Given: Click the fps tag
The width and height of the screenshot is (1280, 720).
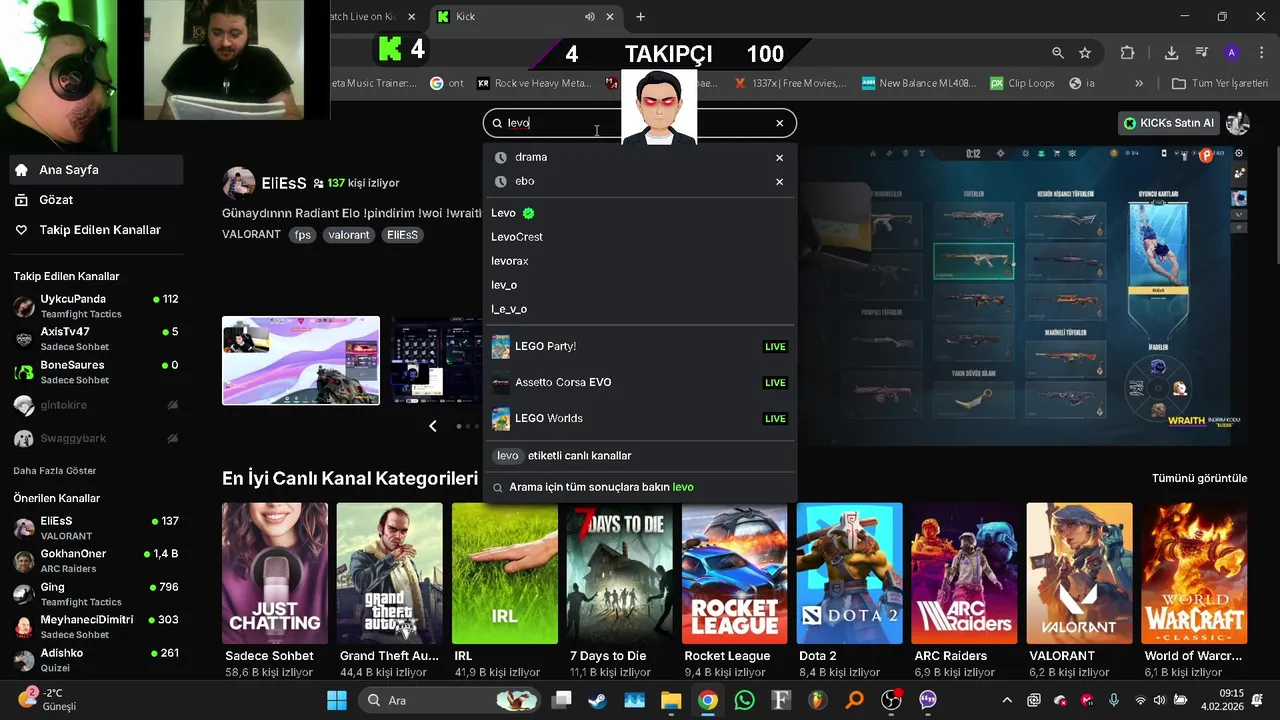Looking at the screenshot, I should [x=303, y=235].
